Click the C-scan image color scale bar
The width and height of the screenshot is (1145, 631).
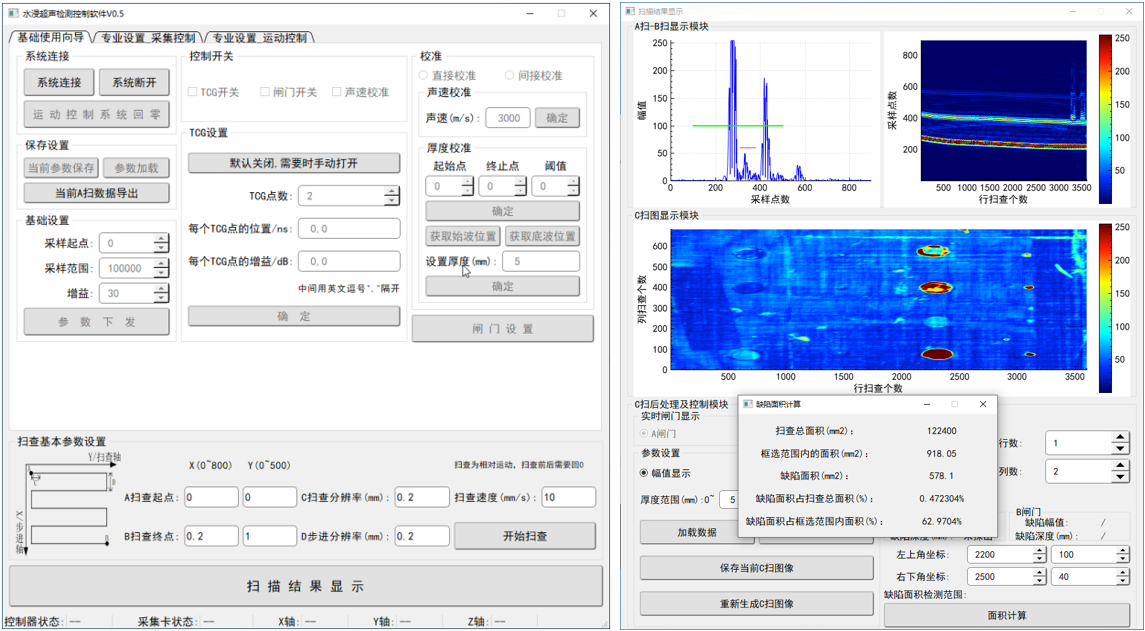[x=1105, y=308]
